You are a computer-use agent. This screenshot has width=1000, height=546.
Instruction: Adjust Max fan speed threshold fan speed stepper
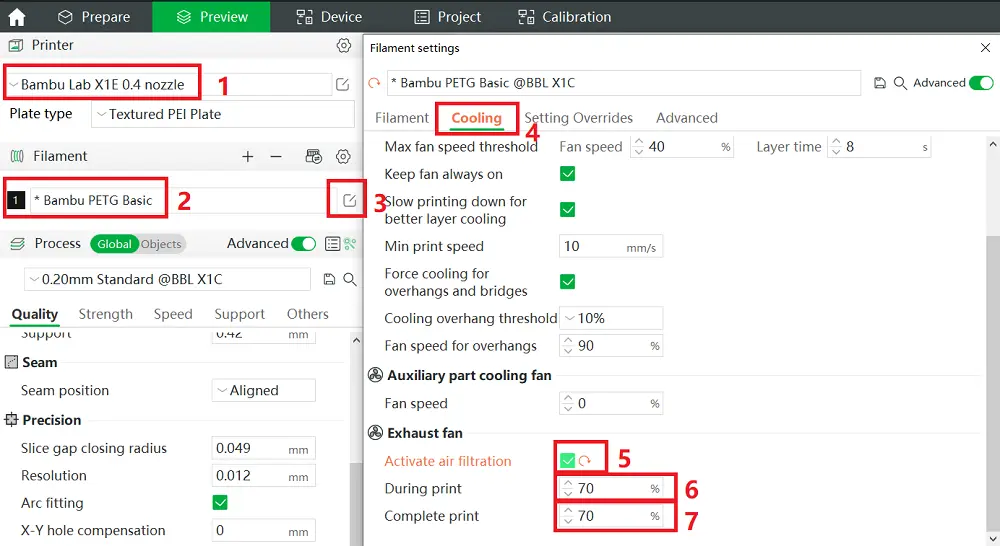pyautogui.click(x=638, y=147)
